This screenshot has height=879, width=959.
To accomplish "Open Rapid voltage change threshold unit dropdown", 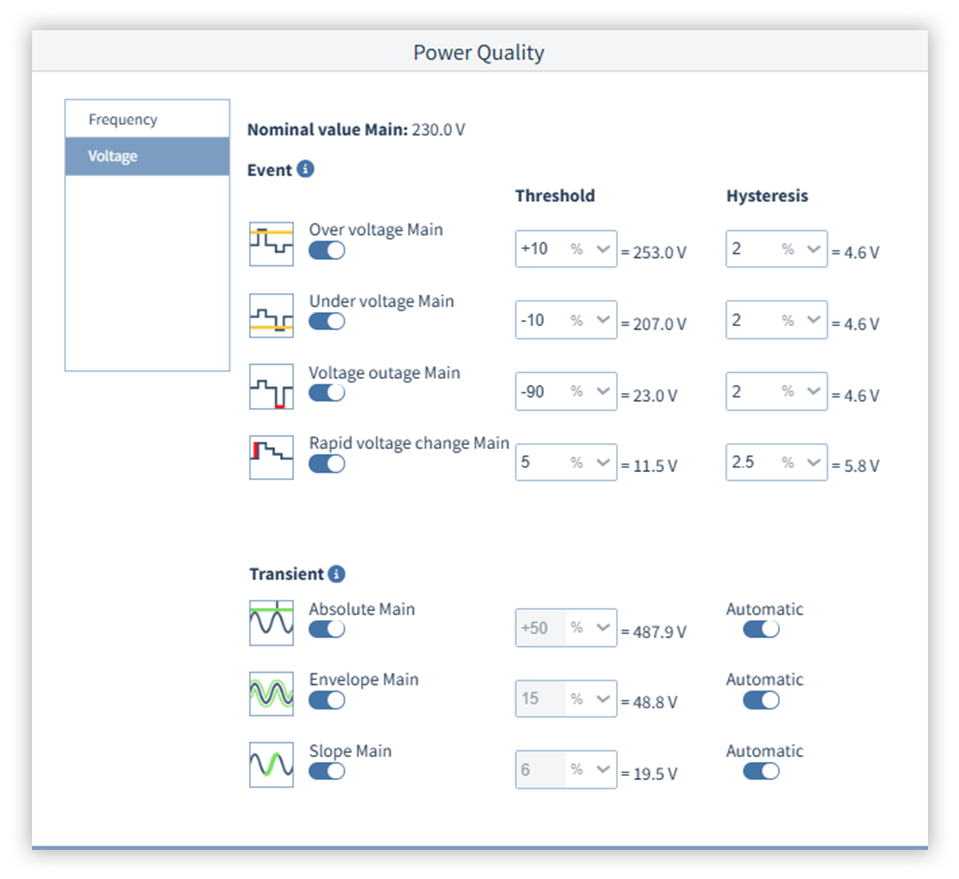I will pyautogui.click(x=603, y=463).
